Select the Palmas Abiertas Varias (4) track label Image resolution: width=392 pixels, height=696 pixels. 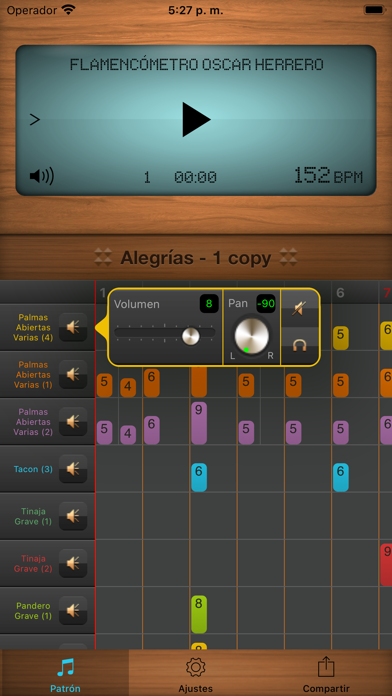(x=33, y=328)
